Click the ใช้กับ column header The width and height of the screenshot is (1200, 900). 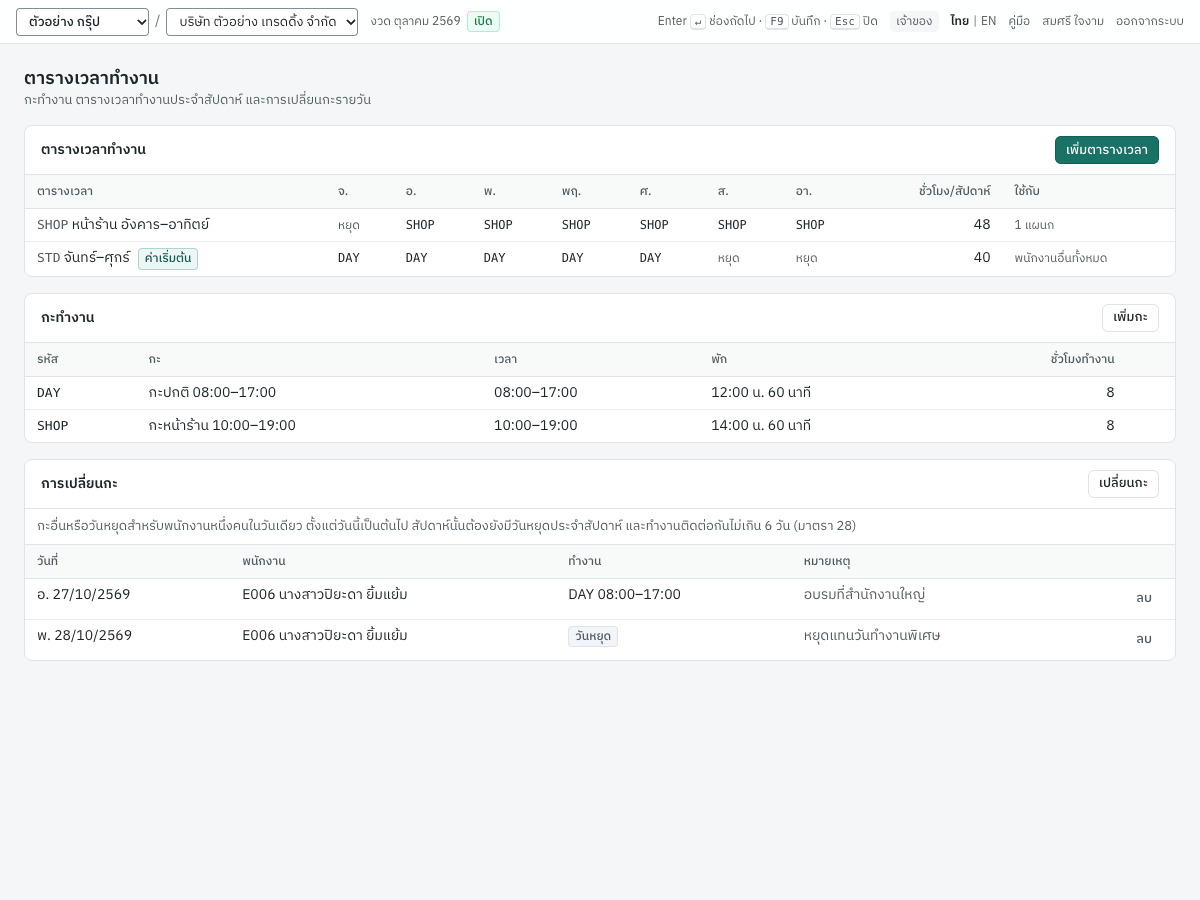[1027, 191]
